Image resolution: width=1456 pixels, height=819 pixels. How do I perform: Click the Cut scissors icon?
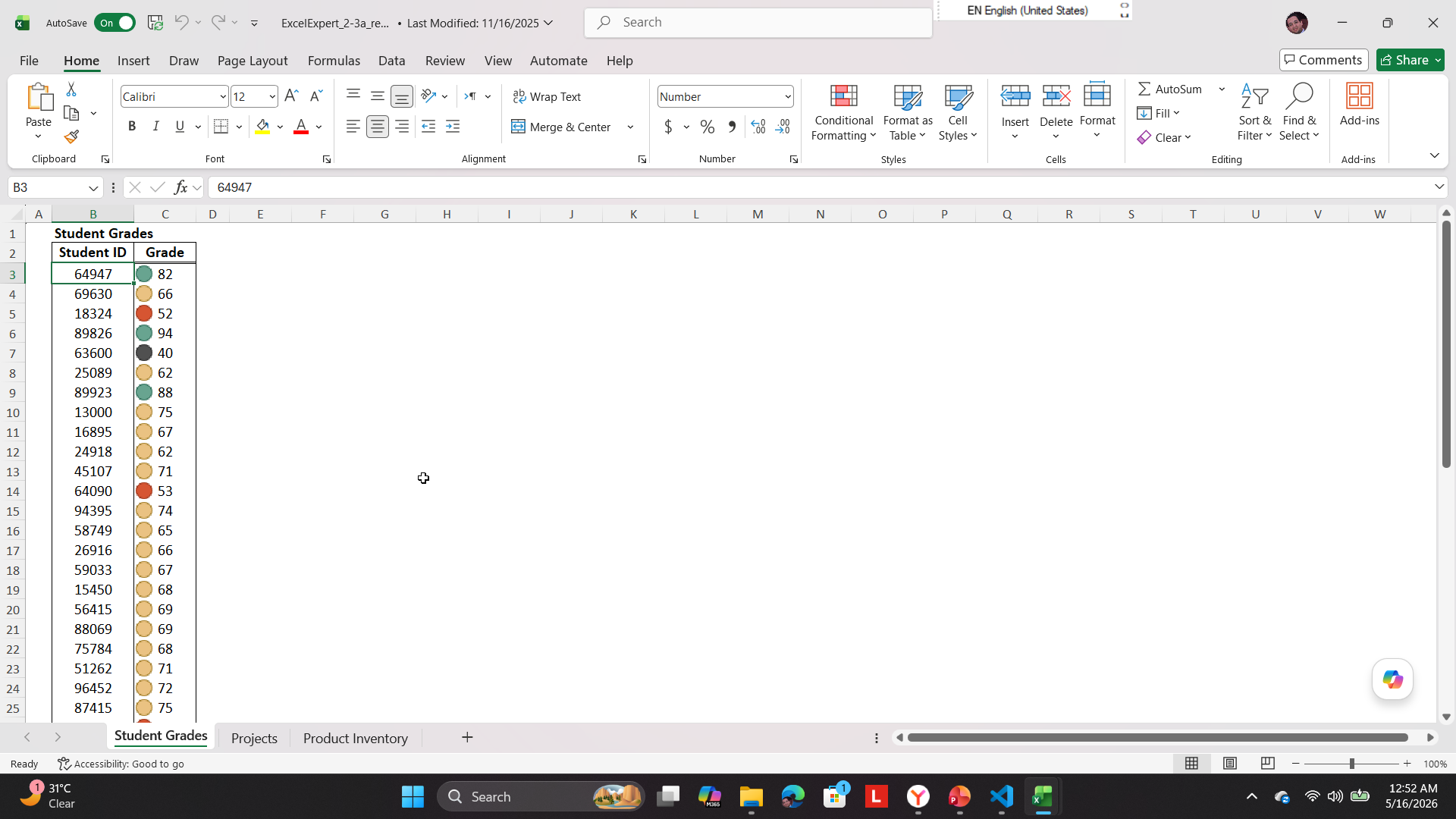pos(71,89)
